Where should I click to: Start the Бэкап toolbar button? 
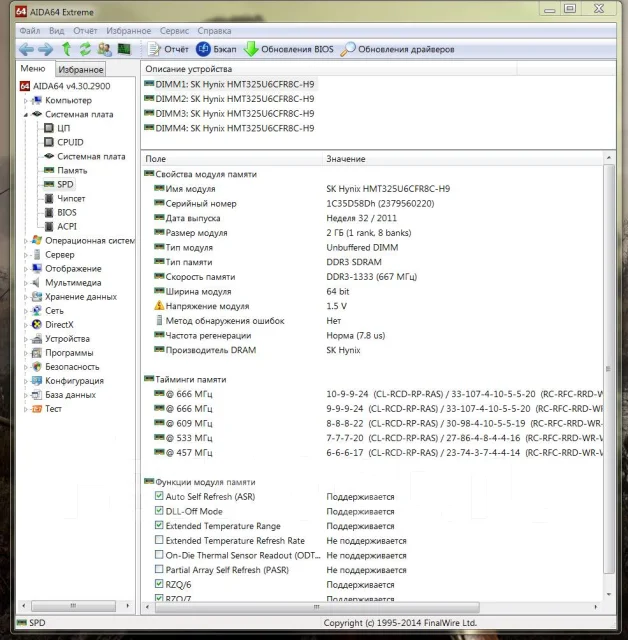[216, 49]
